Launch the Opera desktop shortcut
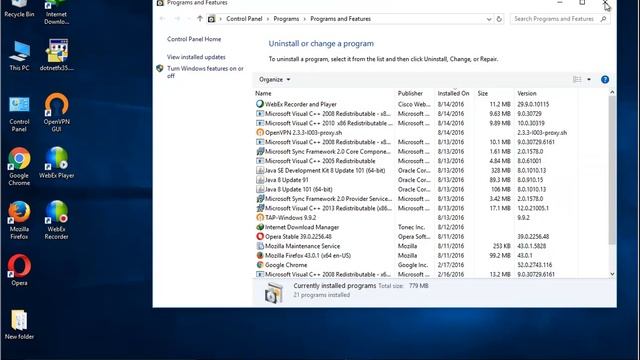This screenshot has width=640, height=360. (19, 270)
